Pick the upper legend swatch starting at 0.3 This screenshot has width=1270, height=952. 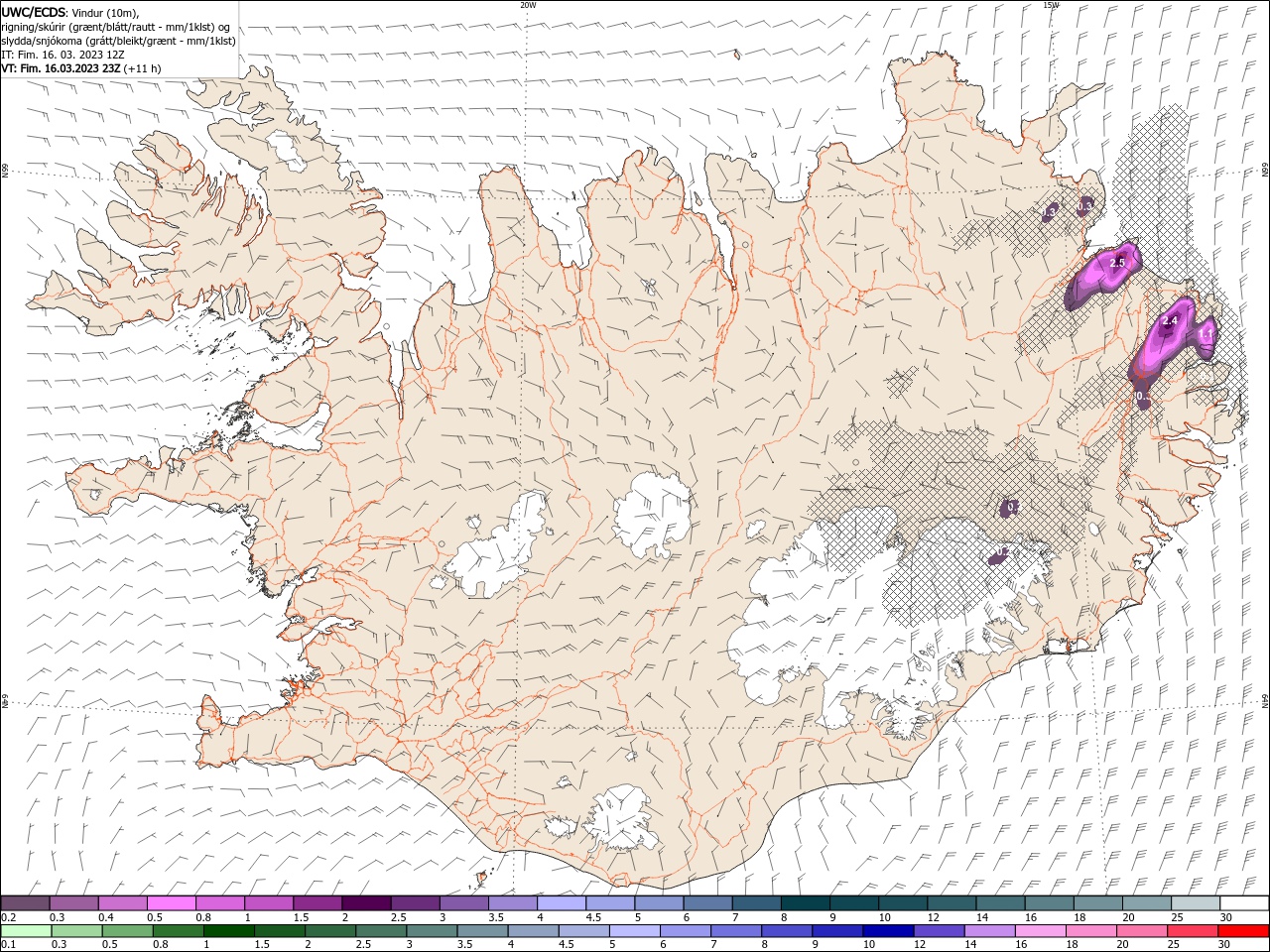(x=73, y=903)
